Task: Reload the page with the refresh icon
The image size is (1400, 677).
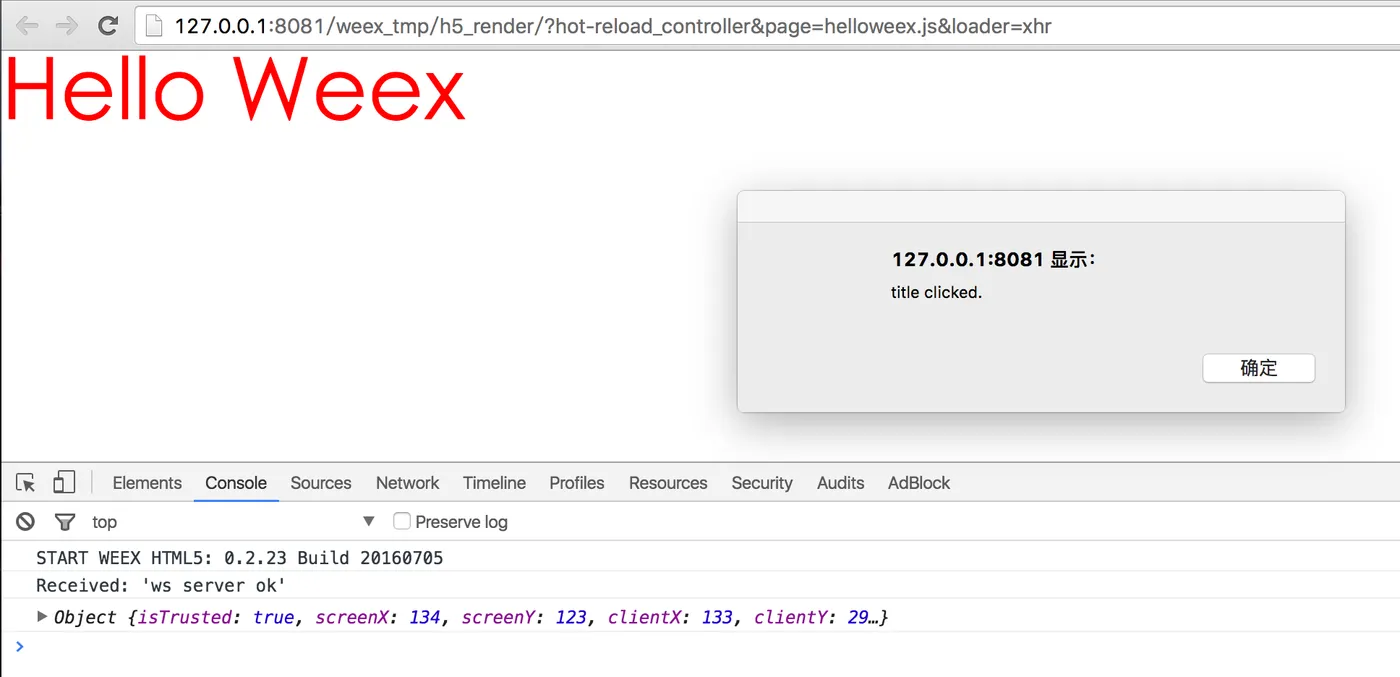Action: (108, 26)
